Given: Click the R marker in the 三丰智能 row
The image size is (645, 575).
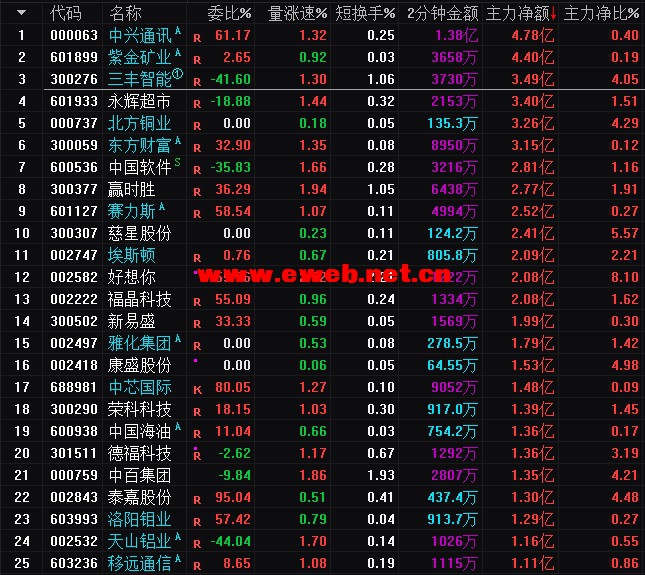Looking at the screenshot, I should point(197,82).
